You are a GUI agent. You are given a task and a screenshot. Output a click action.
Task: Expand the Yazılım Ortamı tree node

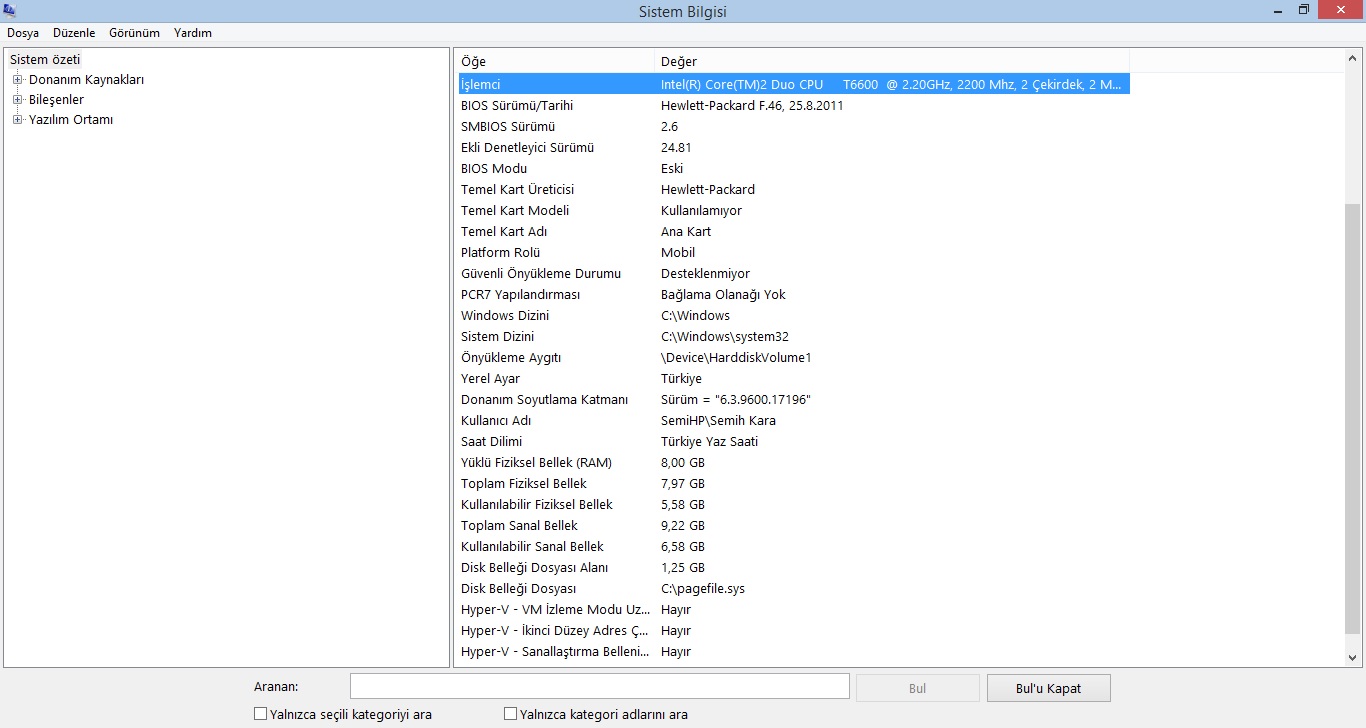[x=17, y=120]
